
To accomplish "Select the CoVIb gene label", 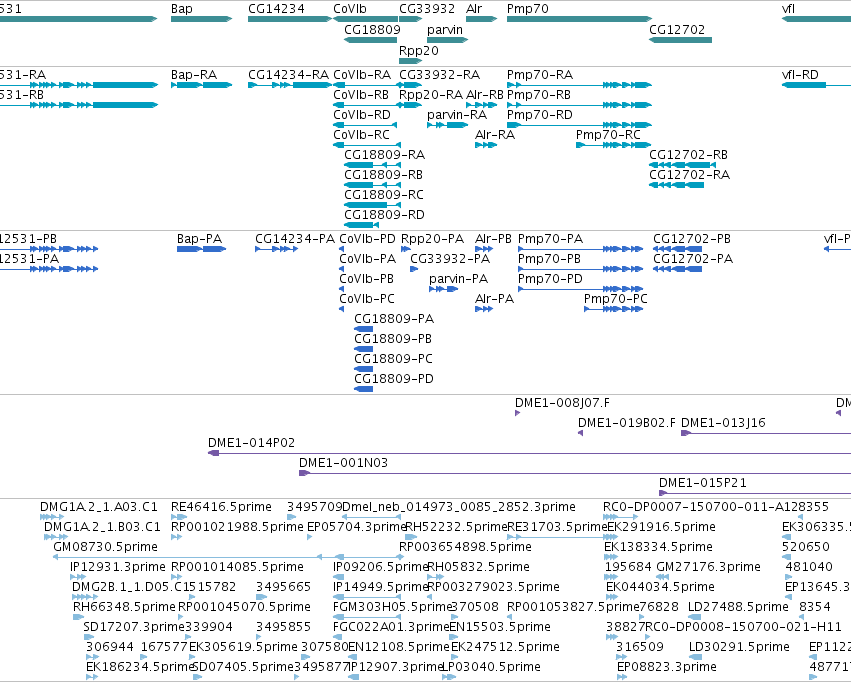I will pyautogui.click(x=350, y=9).
